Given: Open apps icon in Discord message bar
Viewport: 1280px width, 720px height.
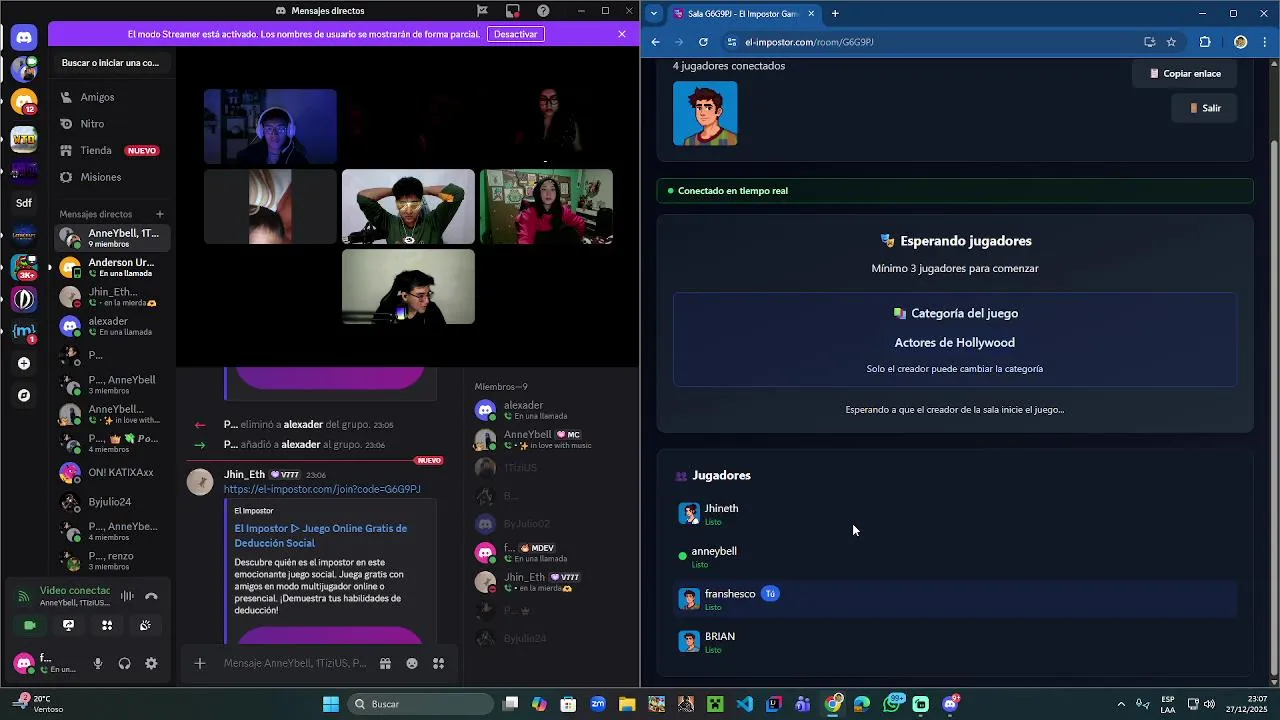Looking at the screenshot, I should coord(438,663).
